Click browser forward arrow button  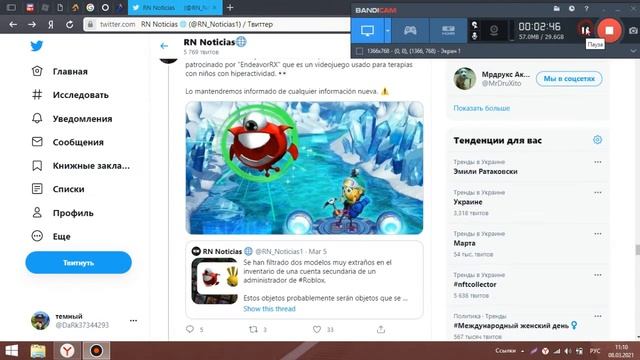pos(32,24)
